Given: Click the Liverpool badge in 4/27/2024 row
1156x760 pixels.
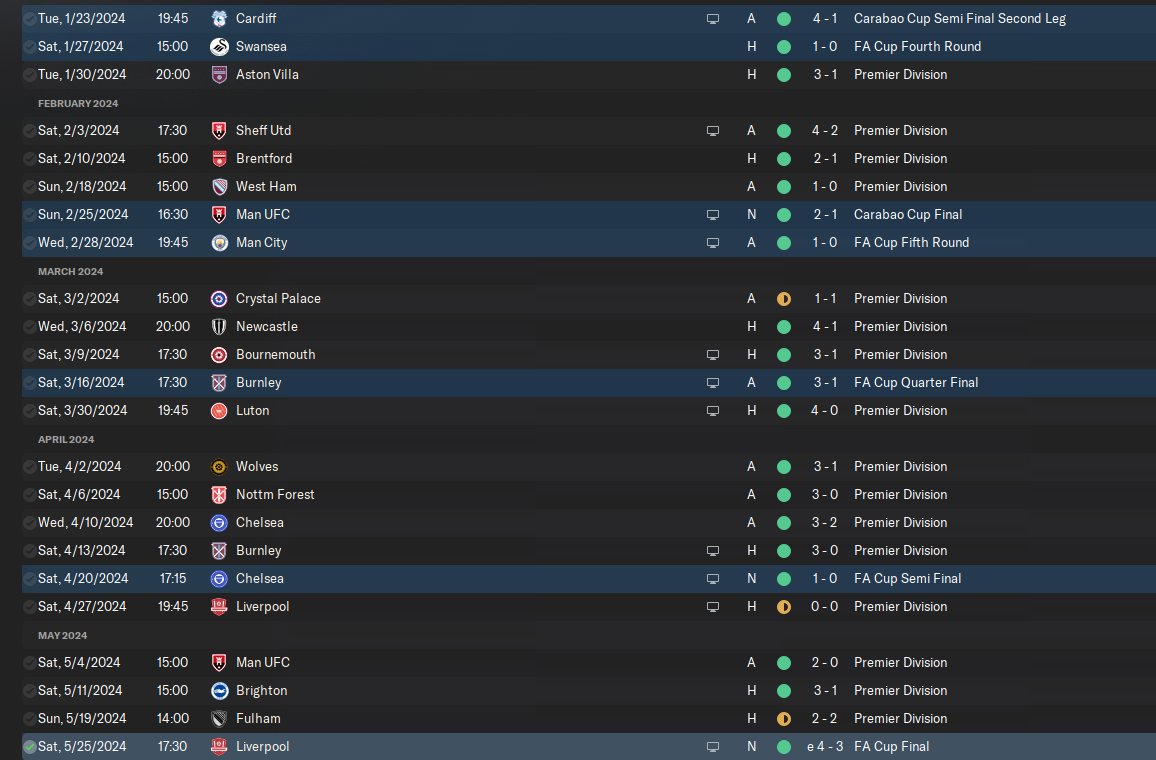Looking at the screenshot, I should tap(219, 607).
